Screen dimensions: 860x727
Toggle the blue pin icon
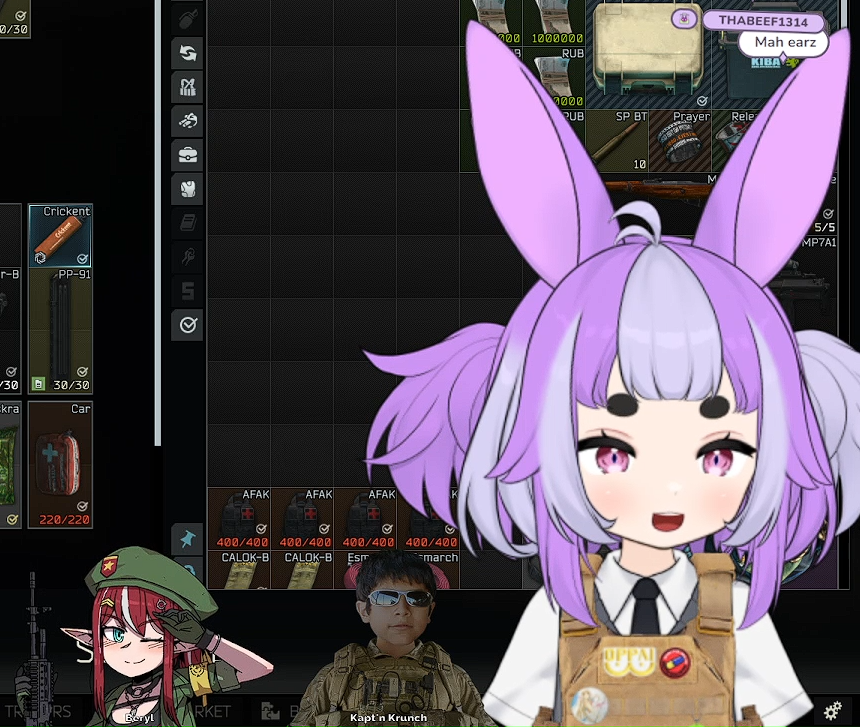[188, 538]
